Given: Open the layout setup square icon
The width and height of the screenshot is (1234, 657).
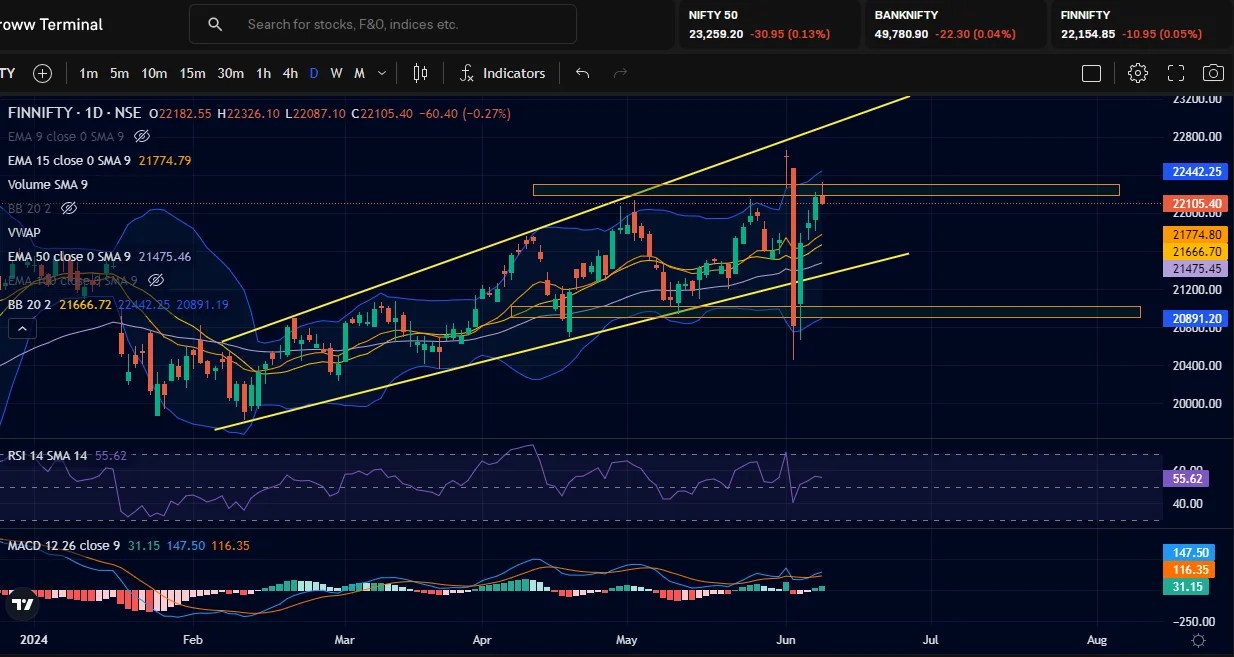Looking at the screenshot, I should (1091, 73).
